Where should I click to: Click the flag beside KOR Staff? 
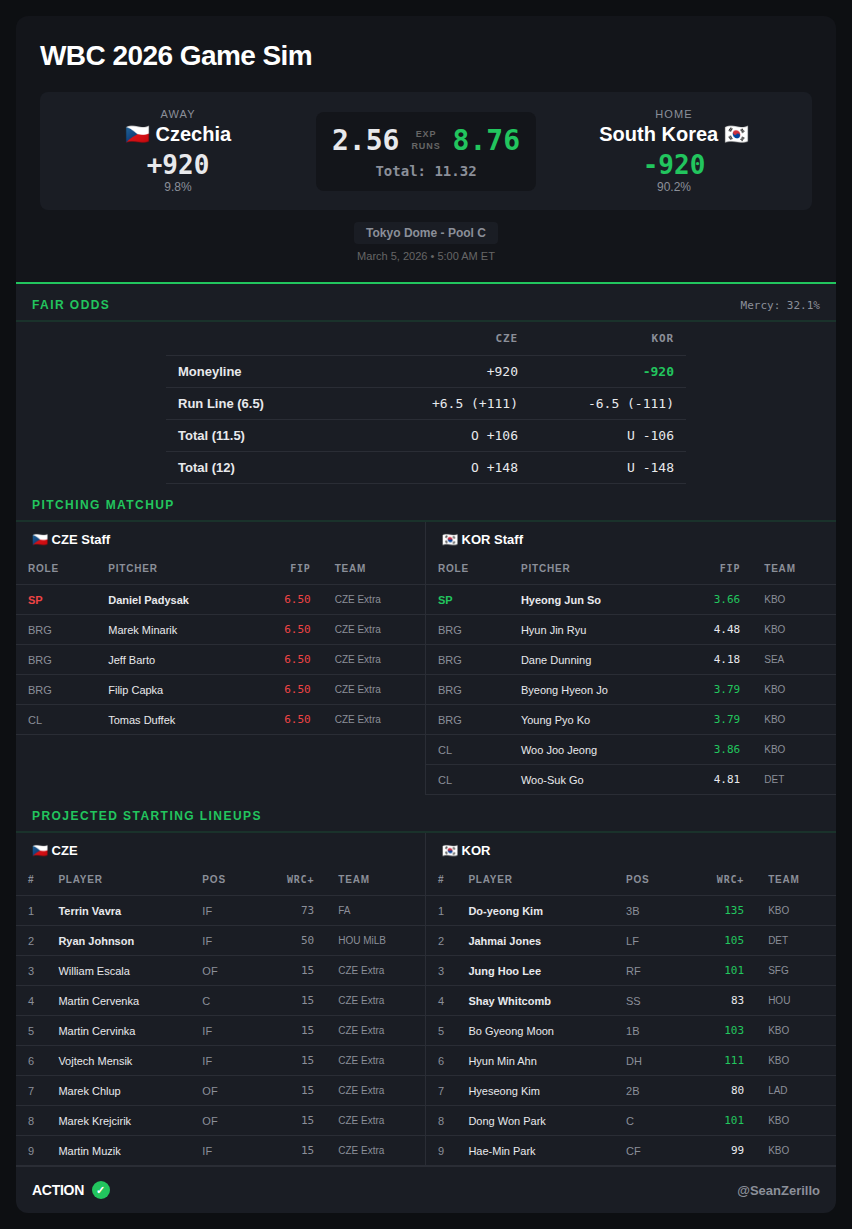point(450,540)
